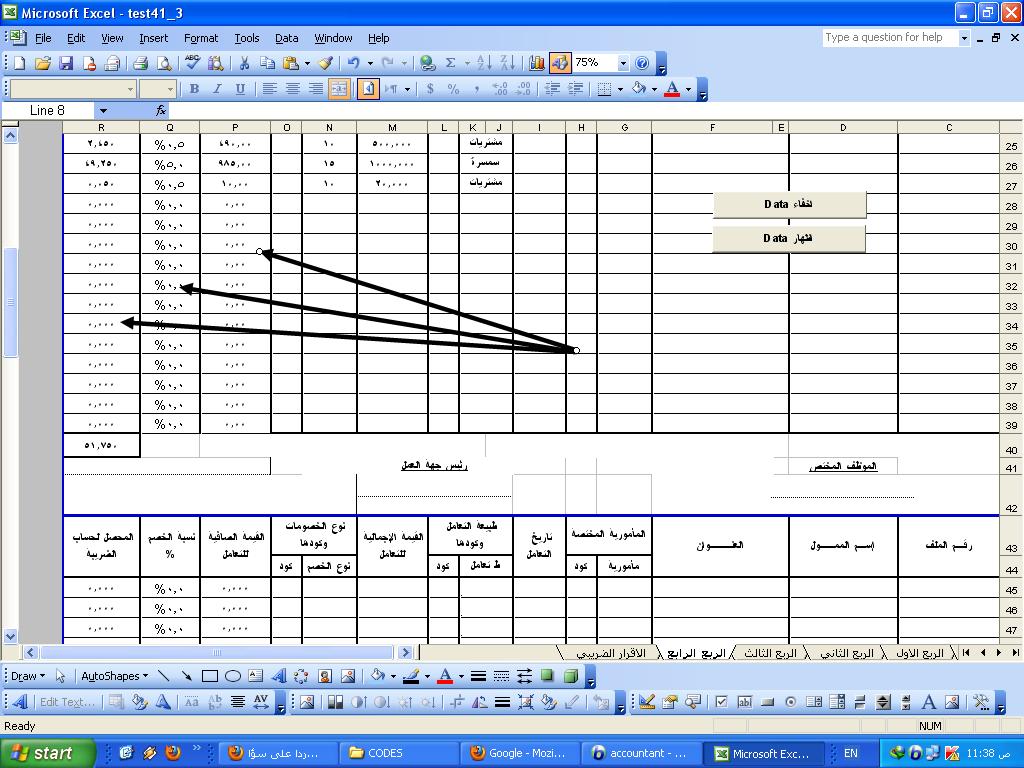Toggle Align Left
This screenshot has width=1024, height=768.
point(270,89)
